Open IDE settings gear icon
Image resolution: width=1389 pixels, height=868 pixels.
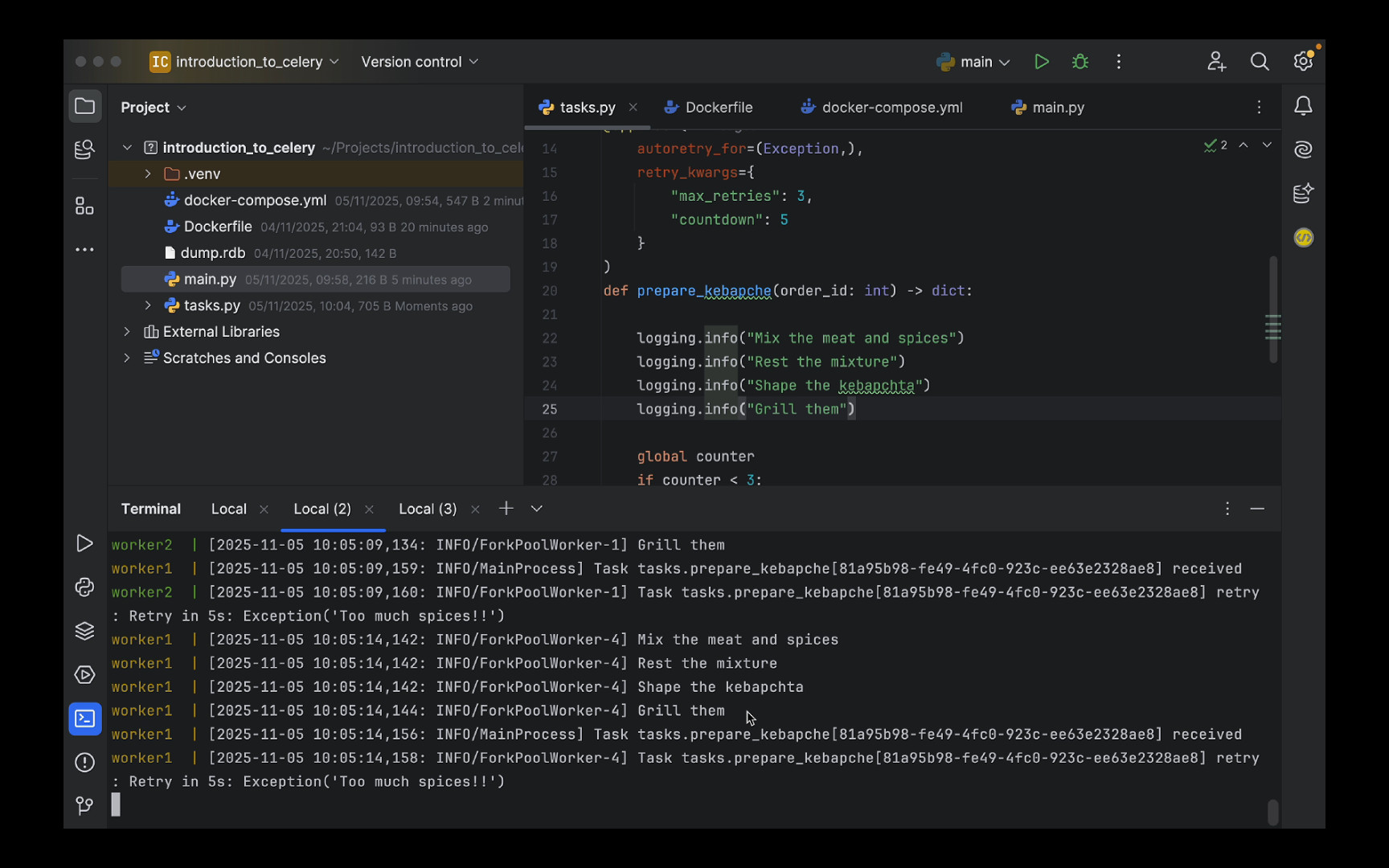[x=1302, y=62]
